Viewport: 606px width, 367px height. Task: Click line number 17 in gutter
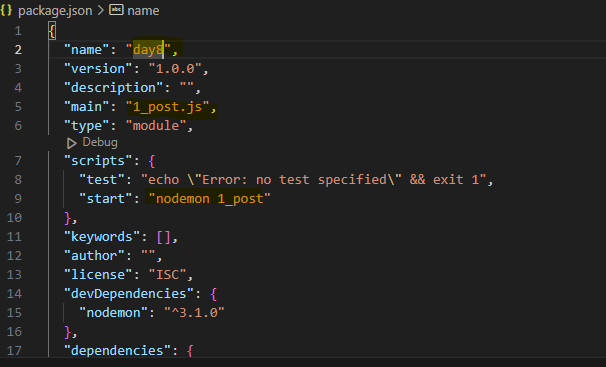pos(14,351)
